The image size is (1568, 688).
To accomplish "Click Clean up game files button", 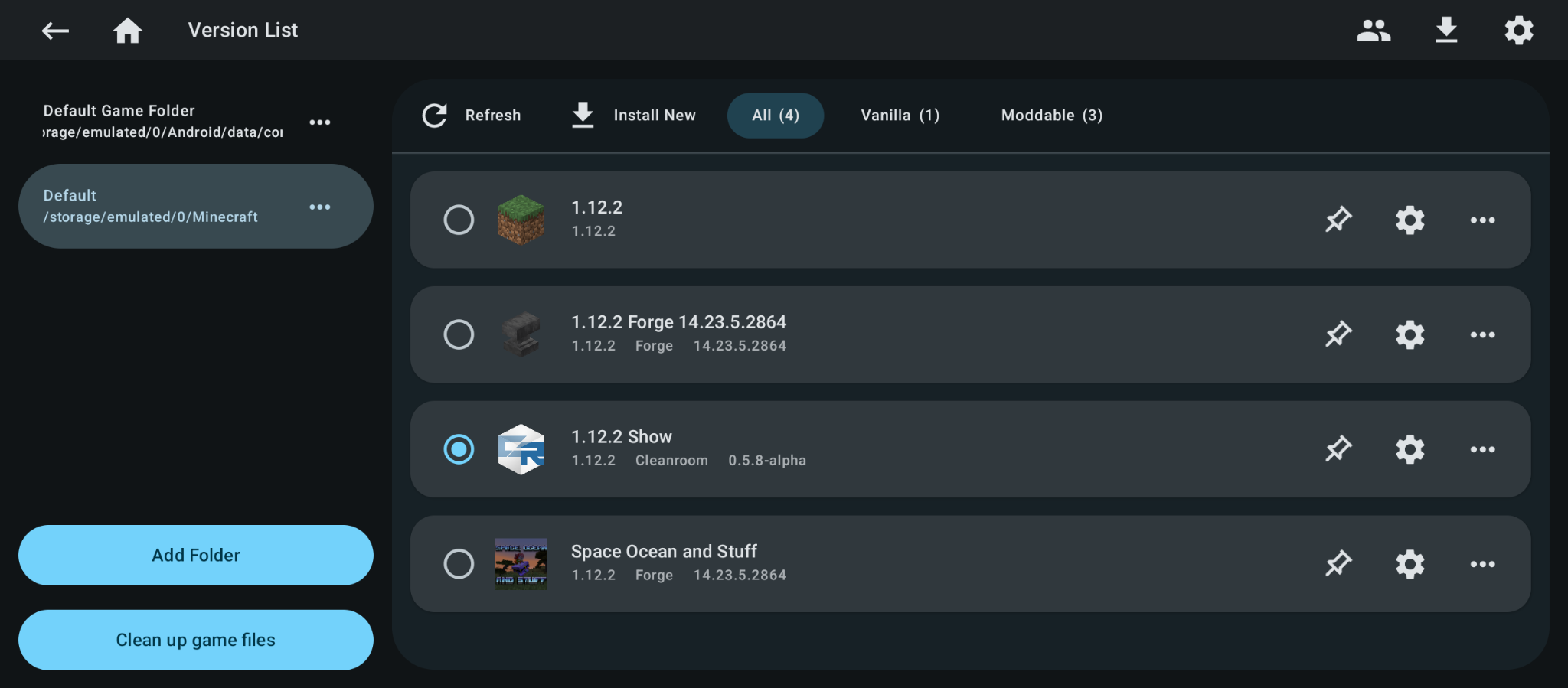I will point(196,641).
